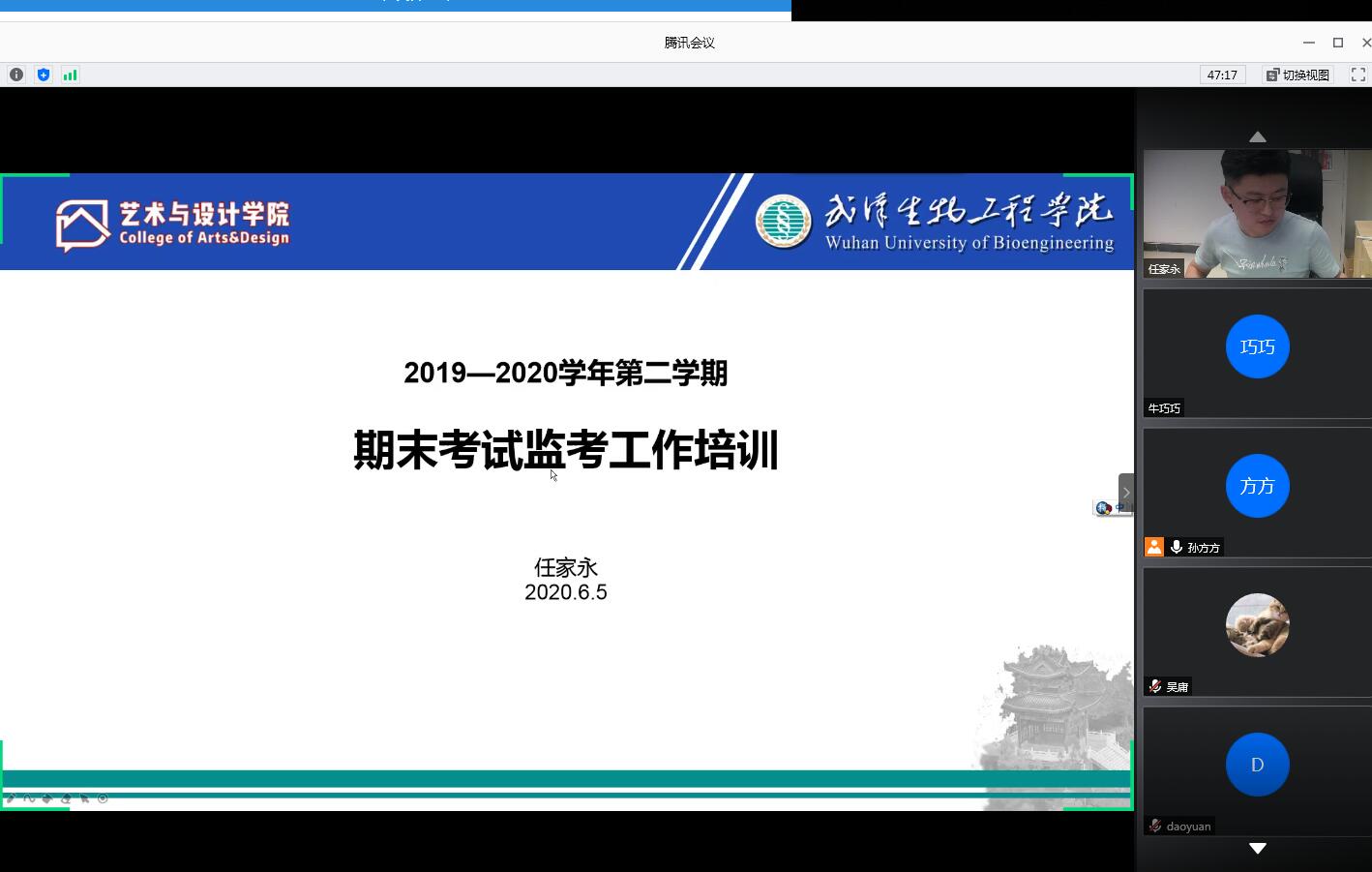Select the eraser tool on slide
1372x872 pixels.
tap(66, 798)
